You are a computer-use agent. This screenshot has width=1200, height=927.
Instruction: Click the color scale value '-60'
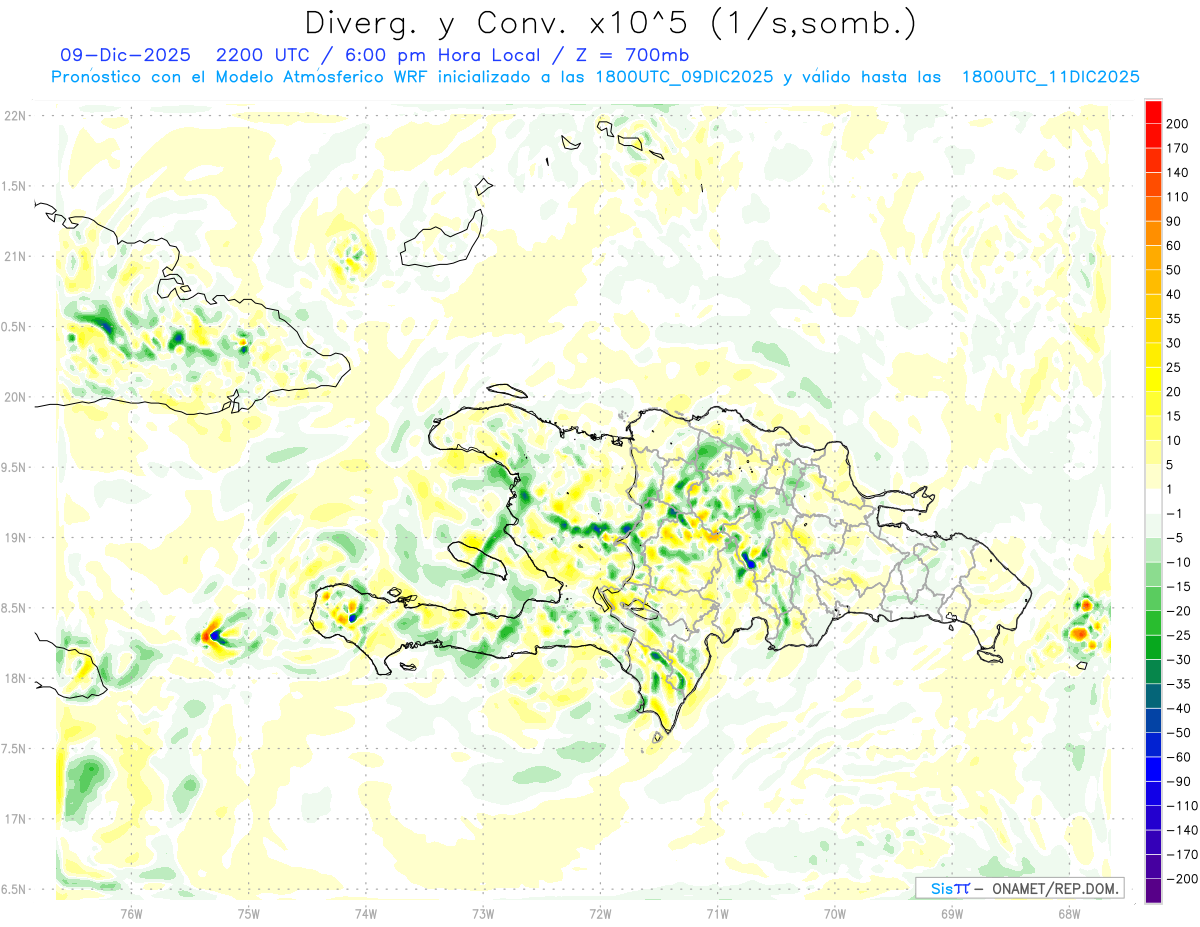[1178, 757]
